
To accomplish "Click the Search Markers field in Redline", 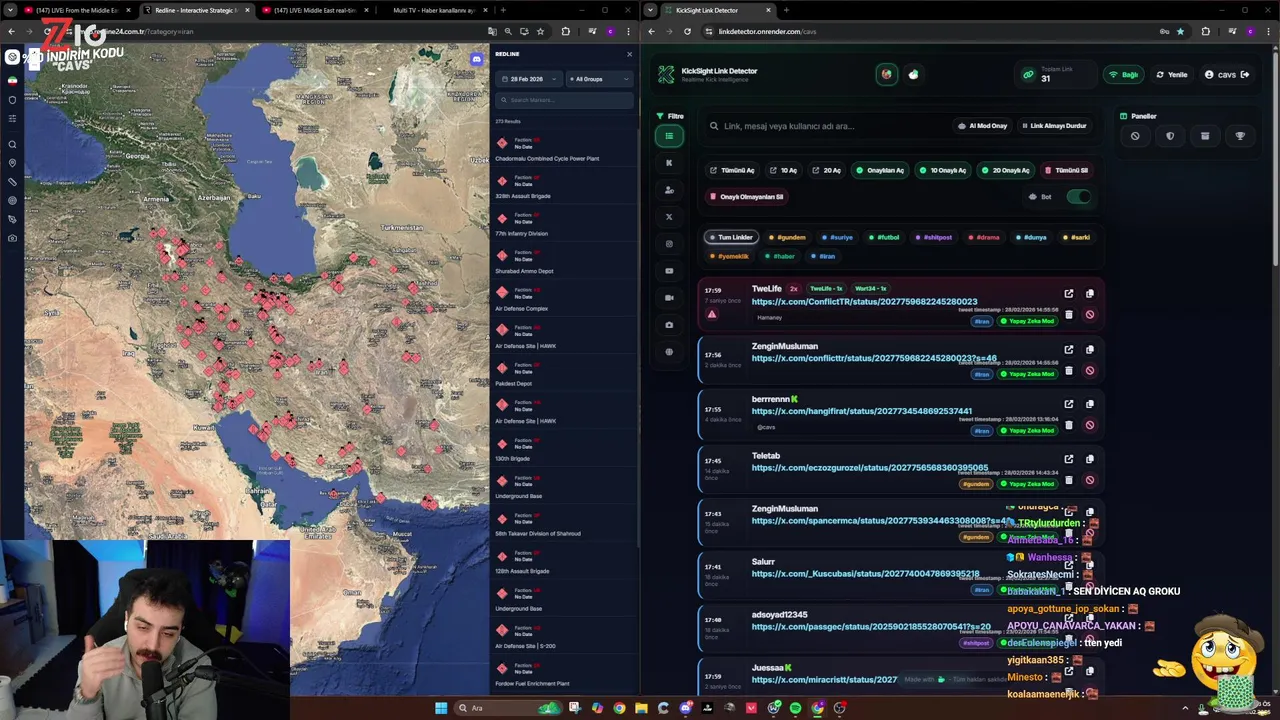I will [x=565, y=100].
